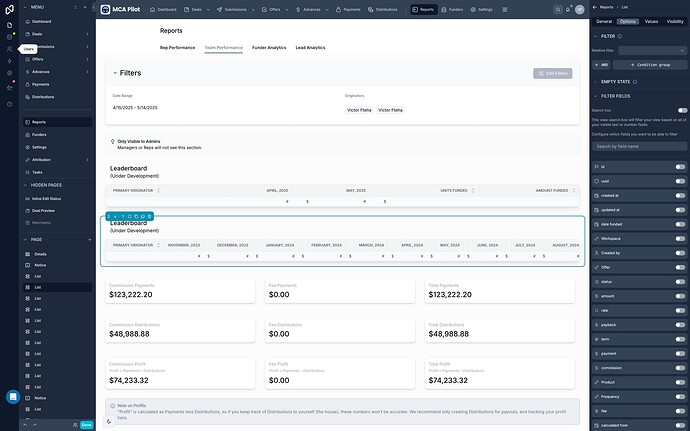Screen dimensions: 690x431
Task: Click the Search by field name input
Action: click(639, 146)
